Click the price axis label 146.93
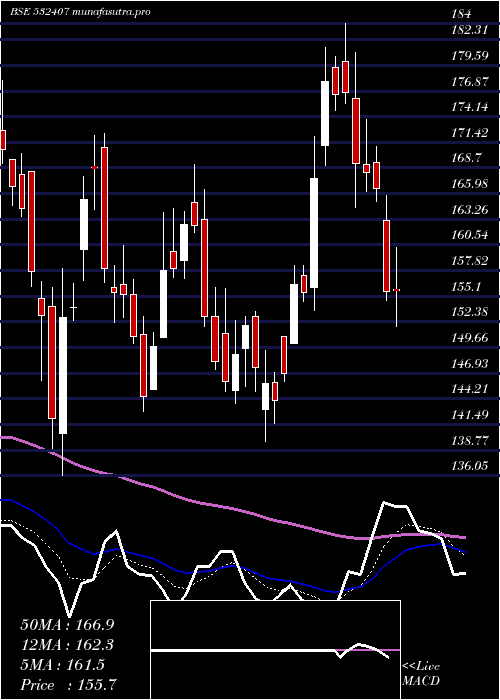 coord(469,364)
